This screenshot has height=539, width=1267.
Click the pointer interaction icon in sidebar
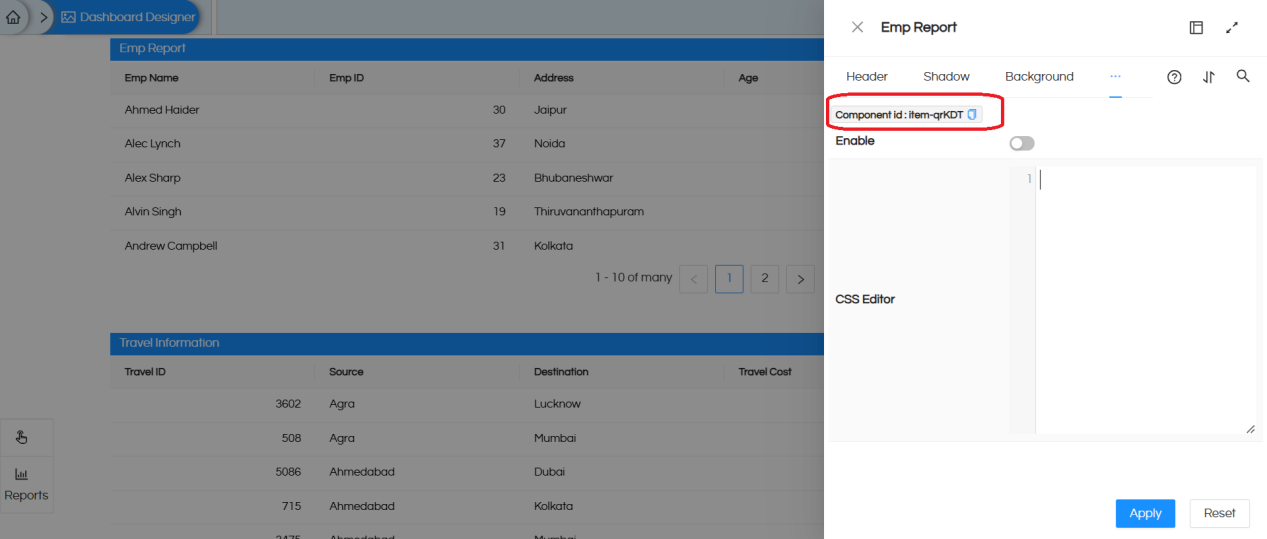21,437
